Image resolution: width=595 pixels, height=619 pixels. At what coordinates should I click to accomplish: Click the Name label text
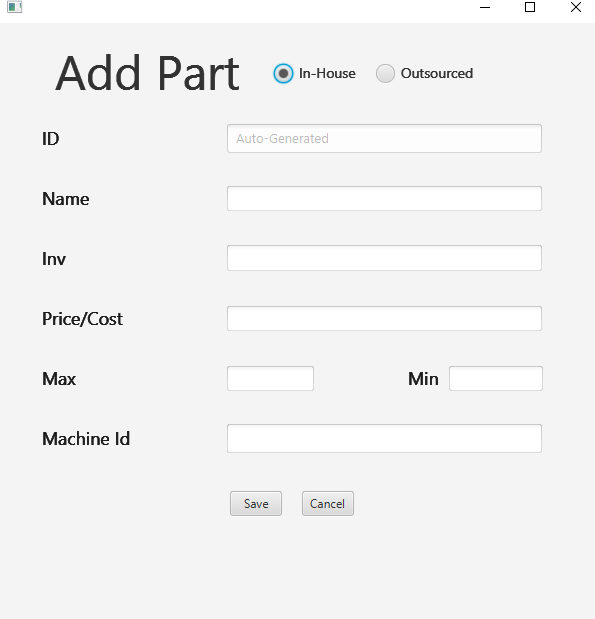pos(66,199)
